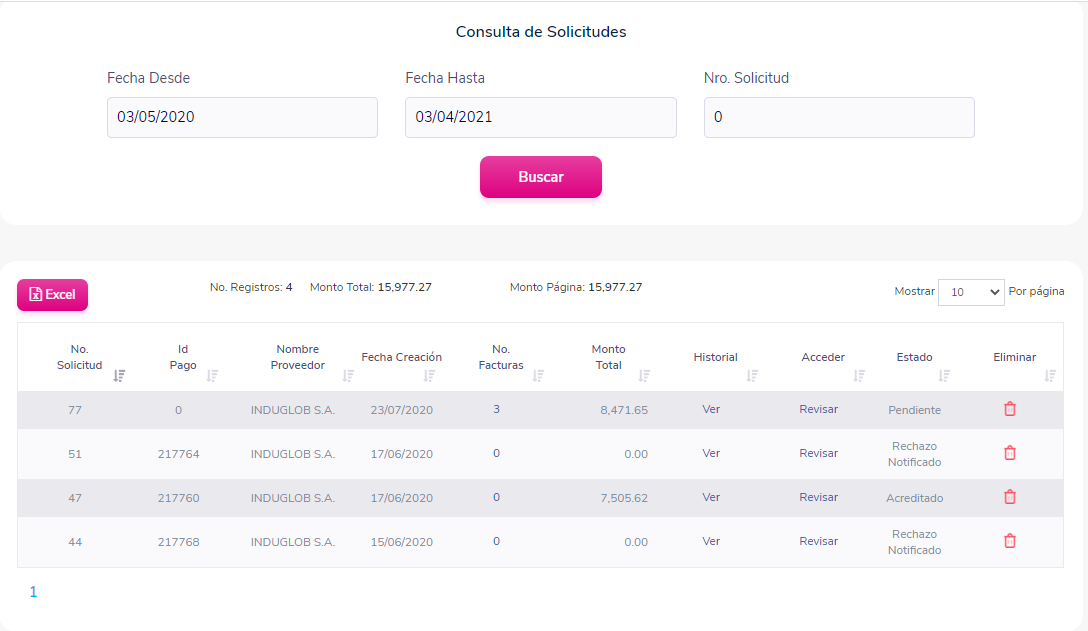Screen dimensions: 1088x631
Task: Export results with the Excel button
Action: coord(53,294)
